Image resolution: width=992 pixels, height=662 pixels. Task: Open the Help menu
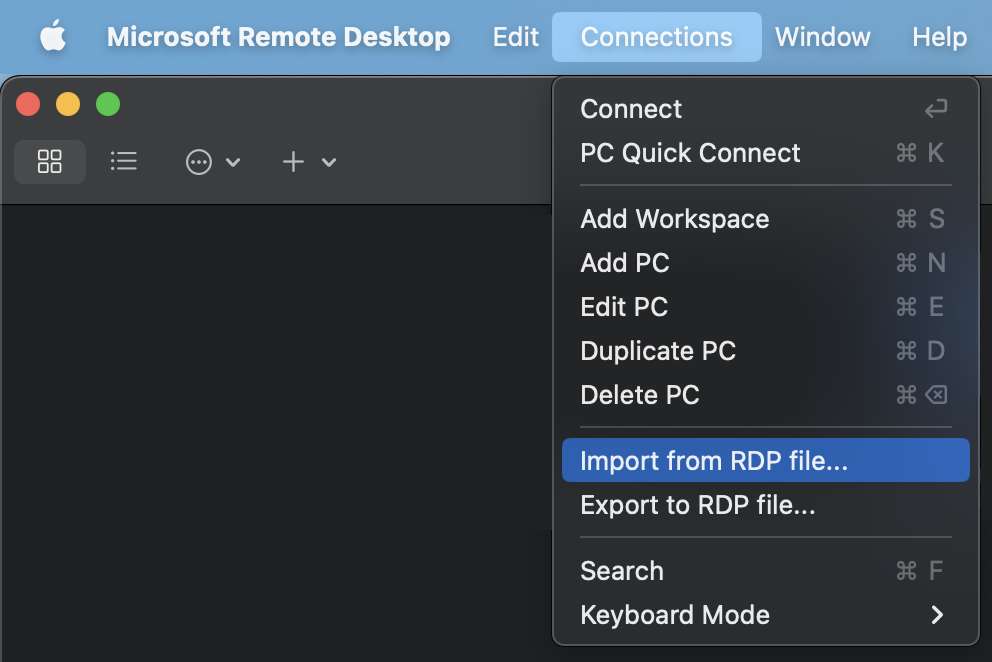(939, 37)
